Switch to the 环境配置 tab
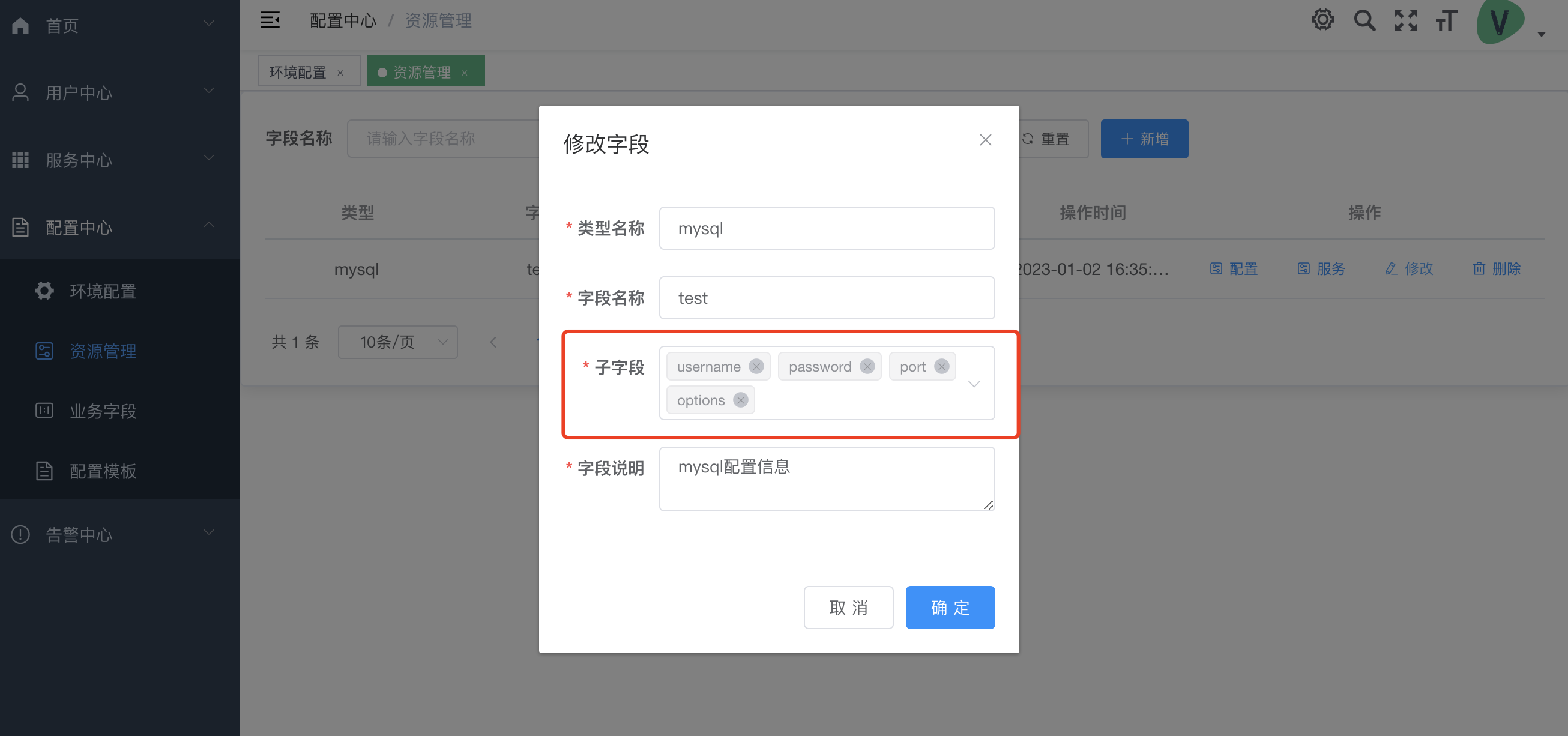Viewport: 1568px width, 736px height. coord(298,72)
